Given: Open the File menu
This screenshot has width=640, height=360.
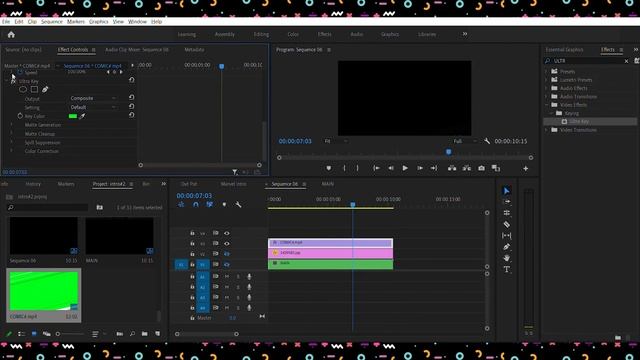Looking at the screenshot, I should click(x=6, y=22).
